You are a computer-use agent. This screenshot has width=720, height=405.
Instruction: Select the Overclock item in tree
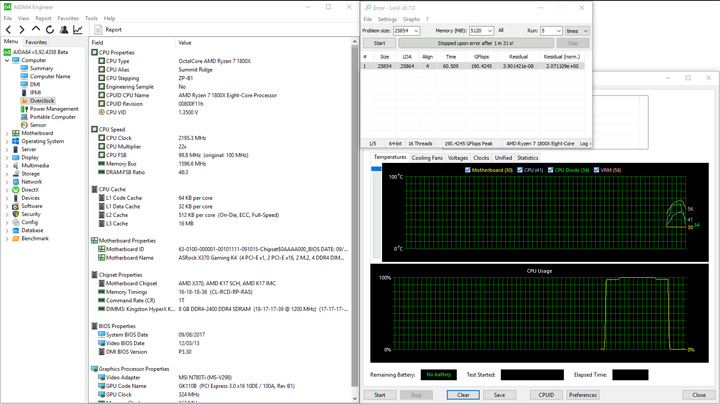click(41, 100)
